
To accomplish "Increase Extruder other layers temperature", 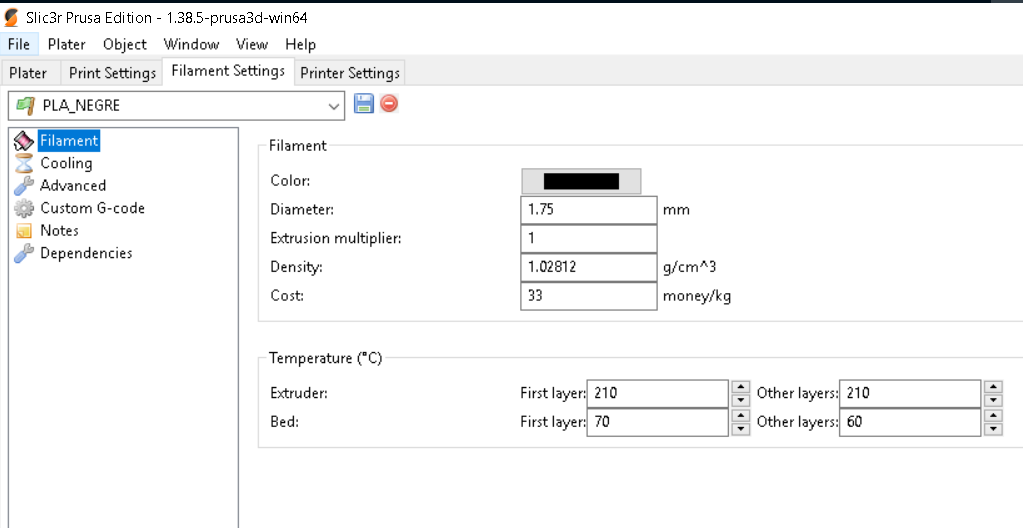I will pos(993,386).
